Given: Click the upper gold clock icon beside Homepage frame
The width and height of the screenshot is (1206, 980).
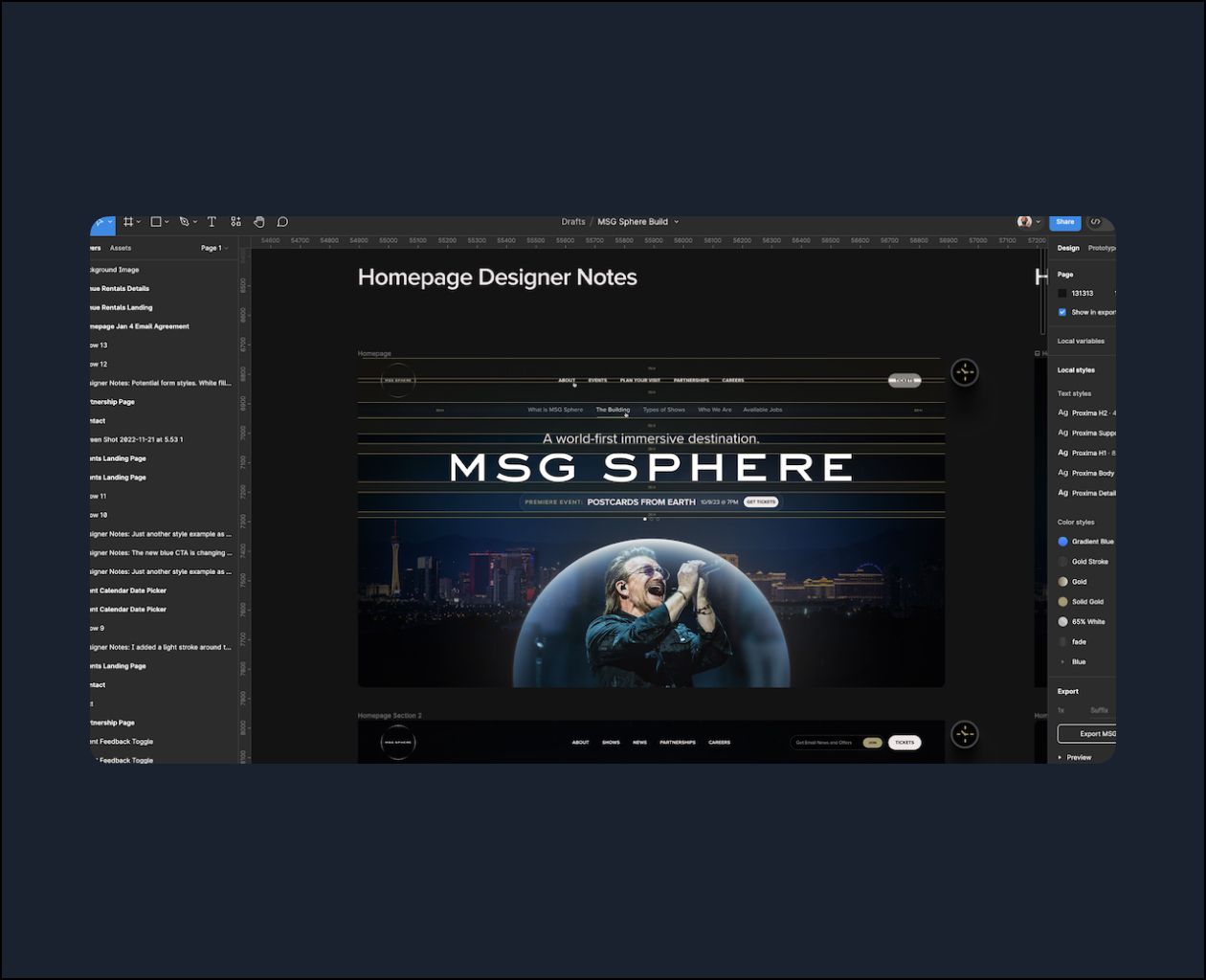Looking at the screenshot, I should (964, 372).
